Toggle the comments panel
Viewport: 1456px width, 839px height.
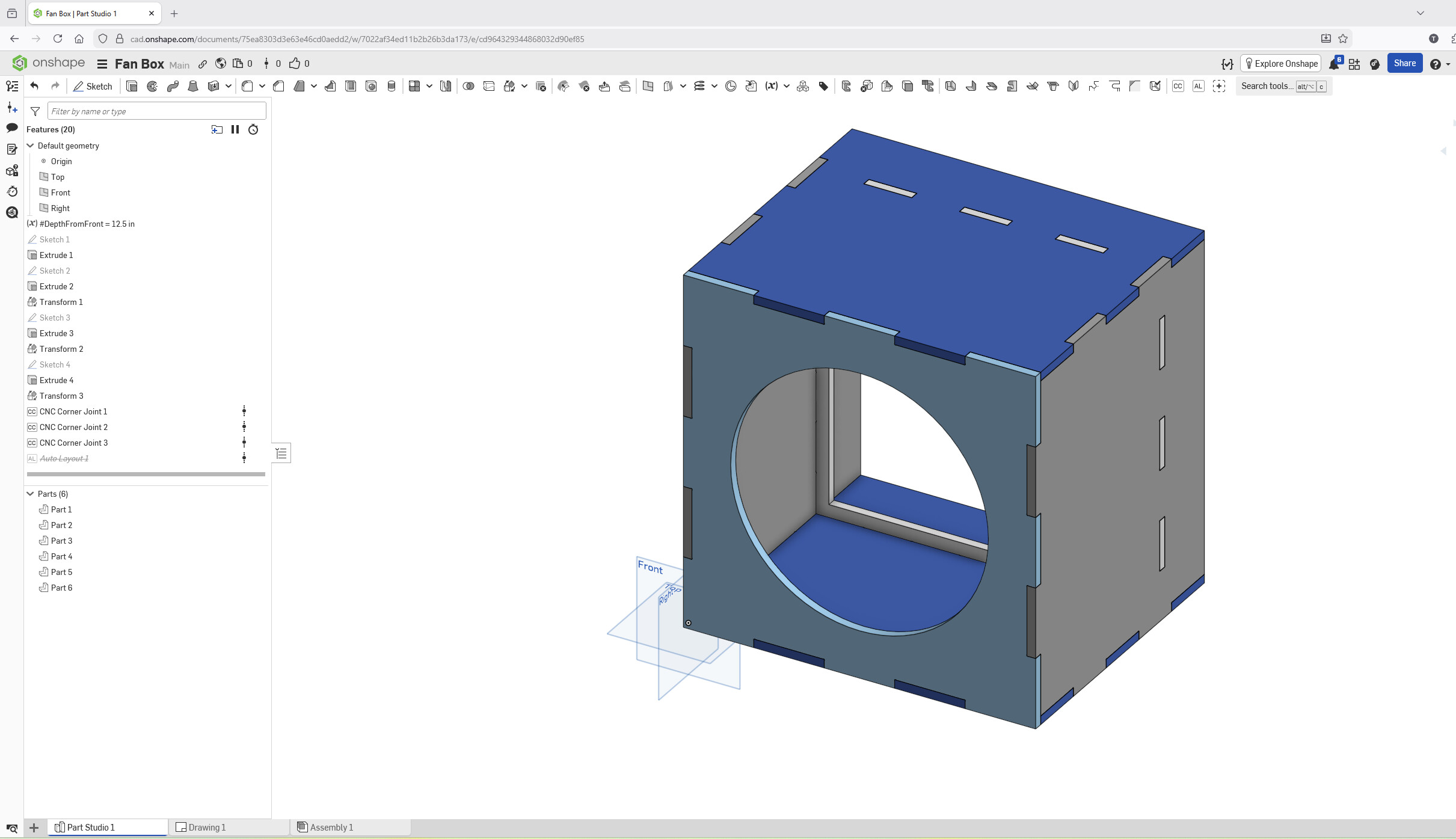[12, 128]
